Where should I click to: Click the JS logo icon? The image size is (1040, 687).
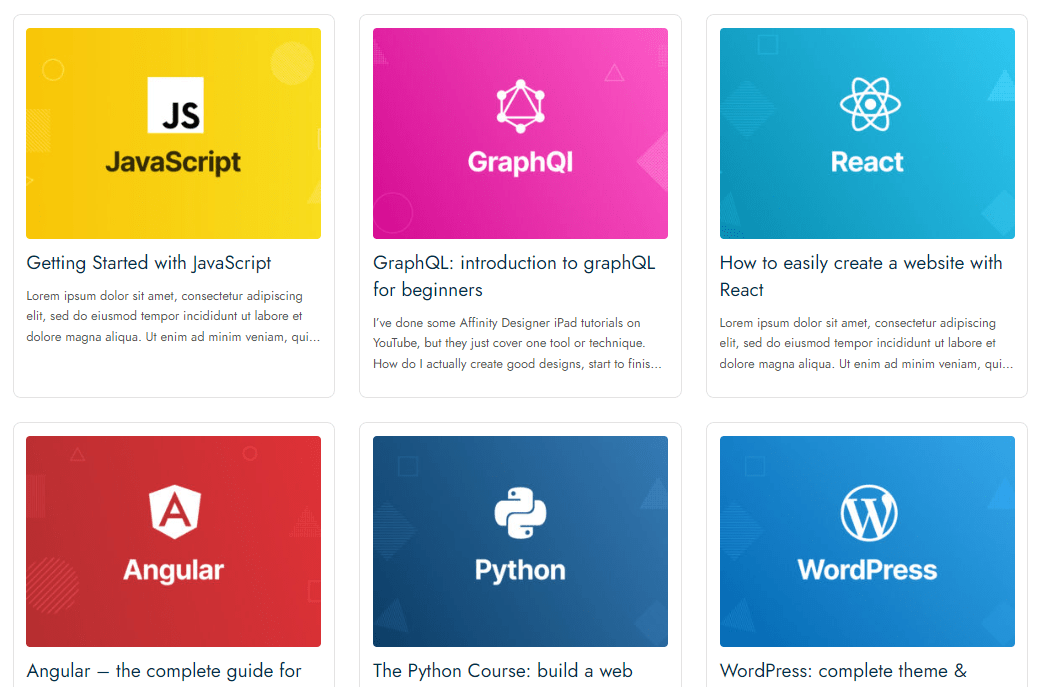click(x=175, y=105)
